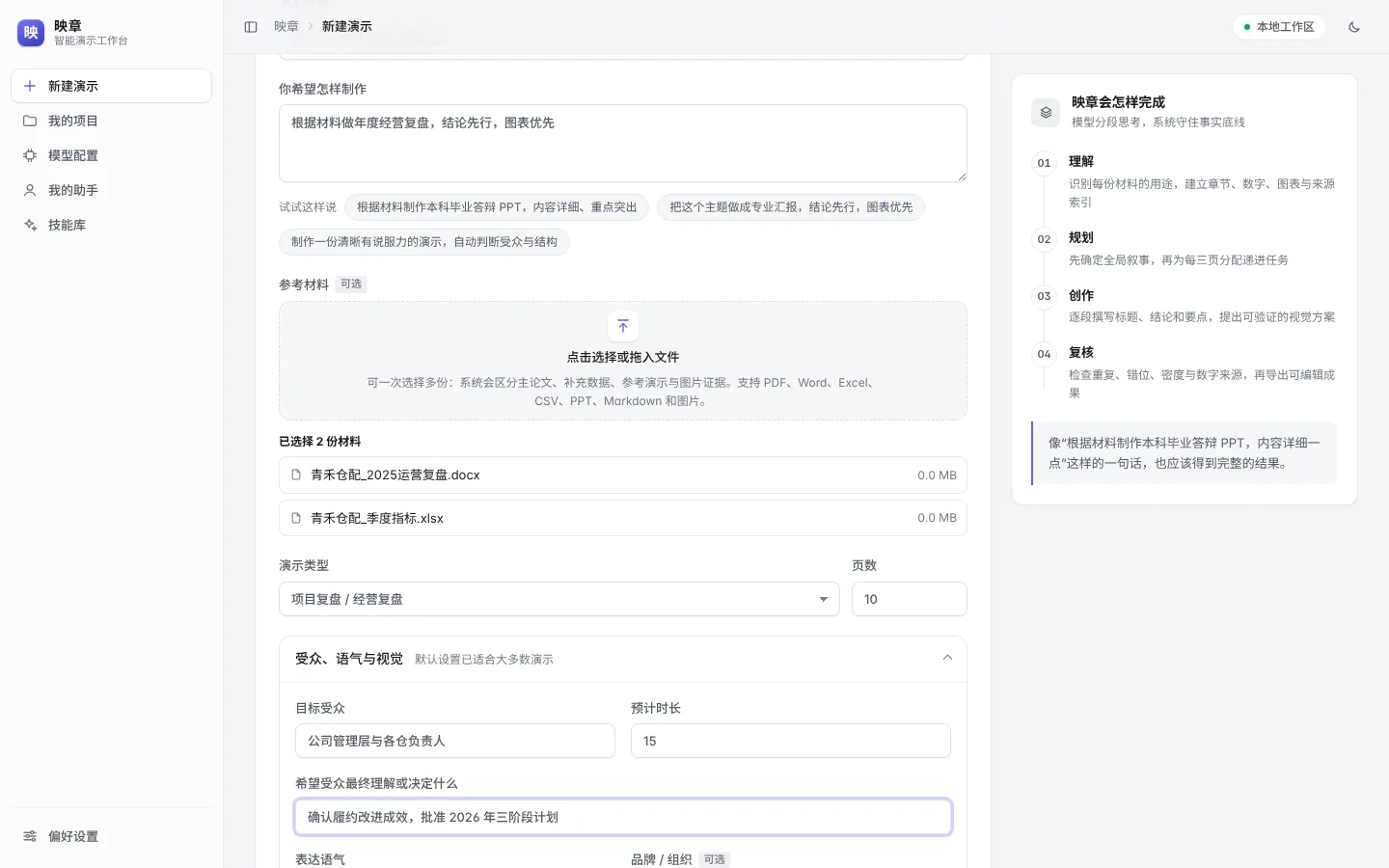The image size is (1389, 868).
Task: Open 技能库 page
Action: [112, 225]
